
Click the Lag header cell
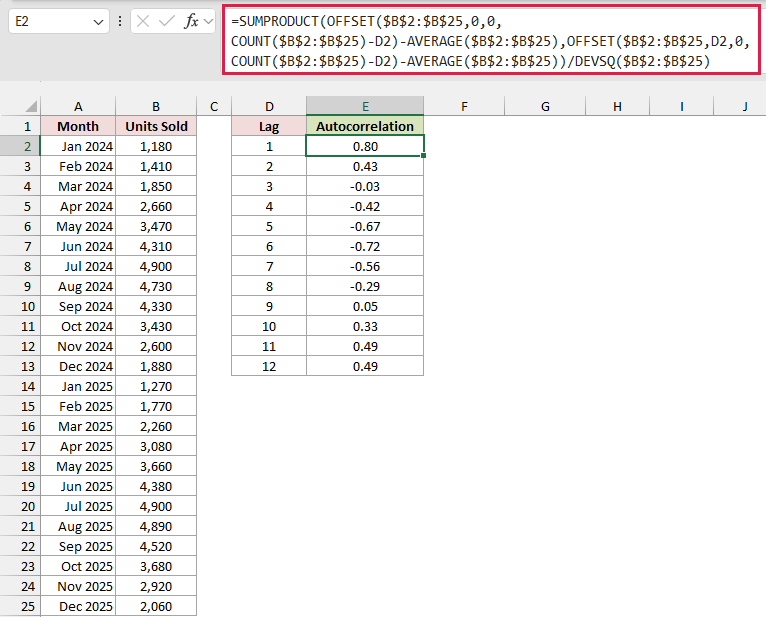point(269,126)
